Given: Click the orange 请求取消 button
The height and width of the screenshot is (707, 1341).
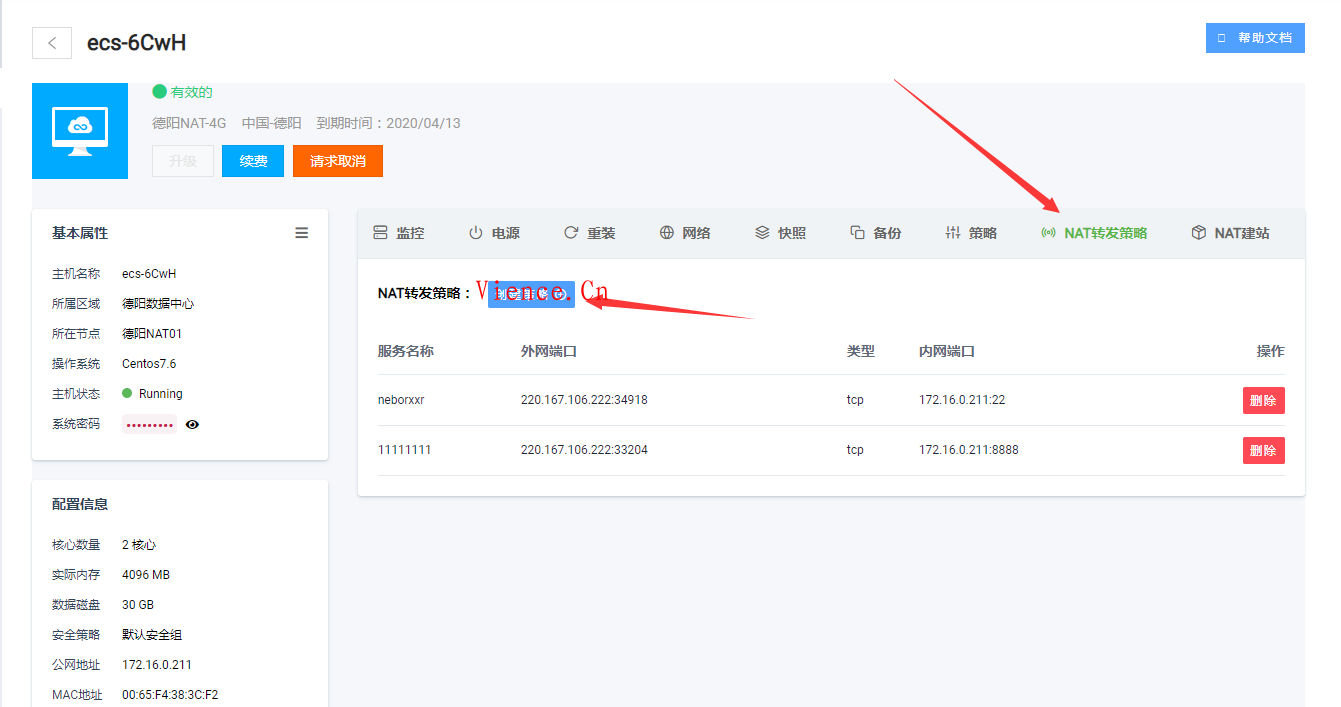Looking at the screenshot, I should (338, 161).
